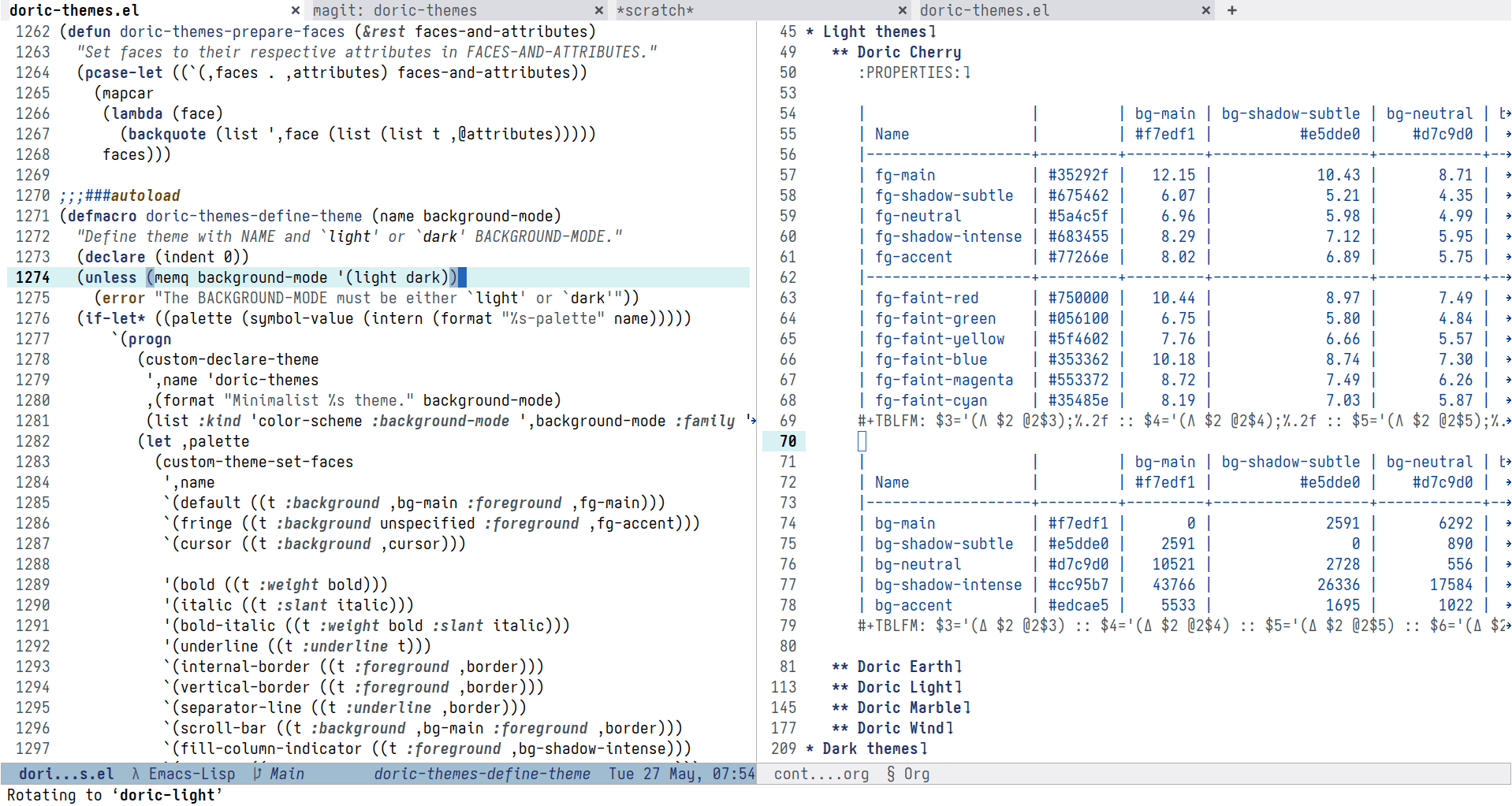Expand the :PROPERTIES: drawer
The image size is (1512, 806).
click(x=914, y=72)
